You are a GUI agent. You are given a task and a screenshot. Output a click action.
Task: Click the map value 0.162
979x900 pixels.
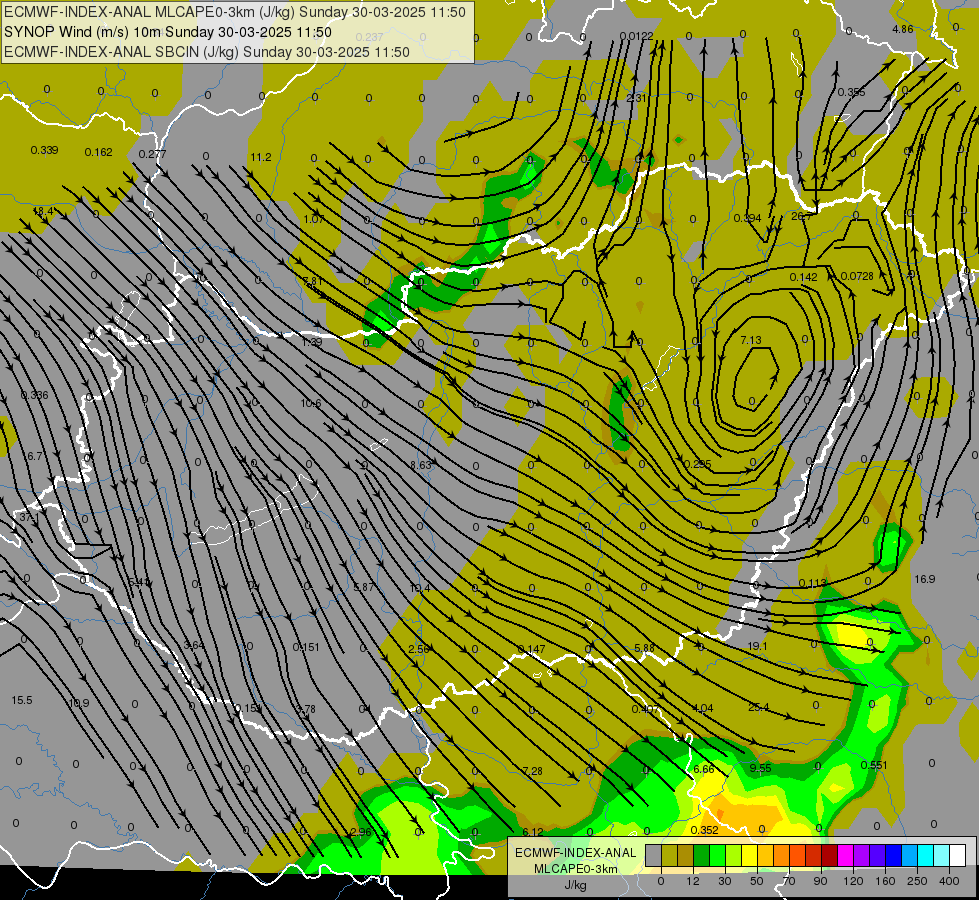click(x=99, y=152)
